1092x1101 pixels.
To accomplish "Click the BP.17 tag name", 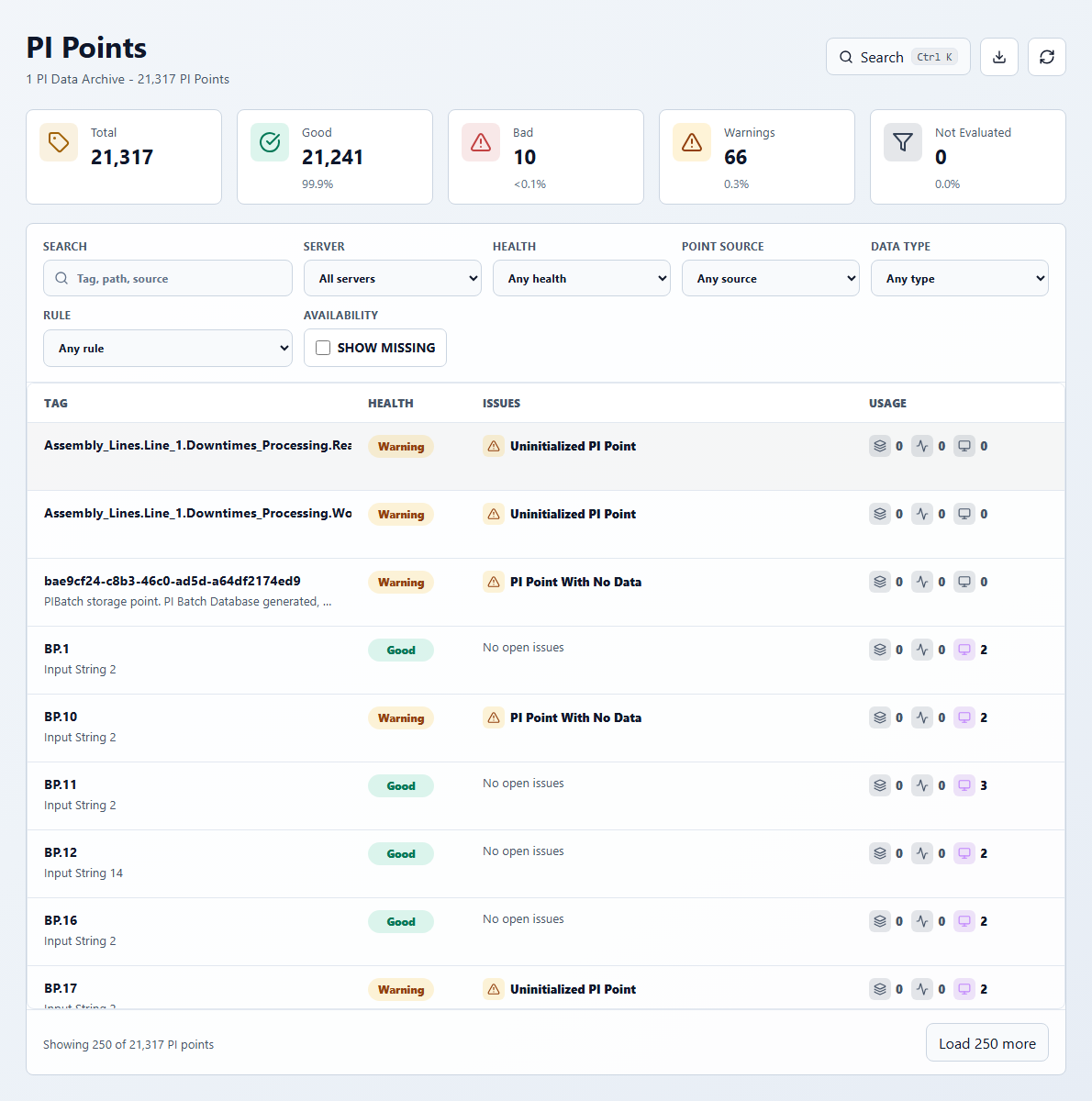I will (x=61, y=988).
